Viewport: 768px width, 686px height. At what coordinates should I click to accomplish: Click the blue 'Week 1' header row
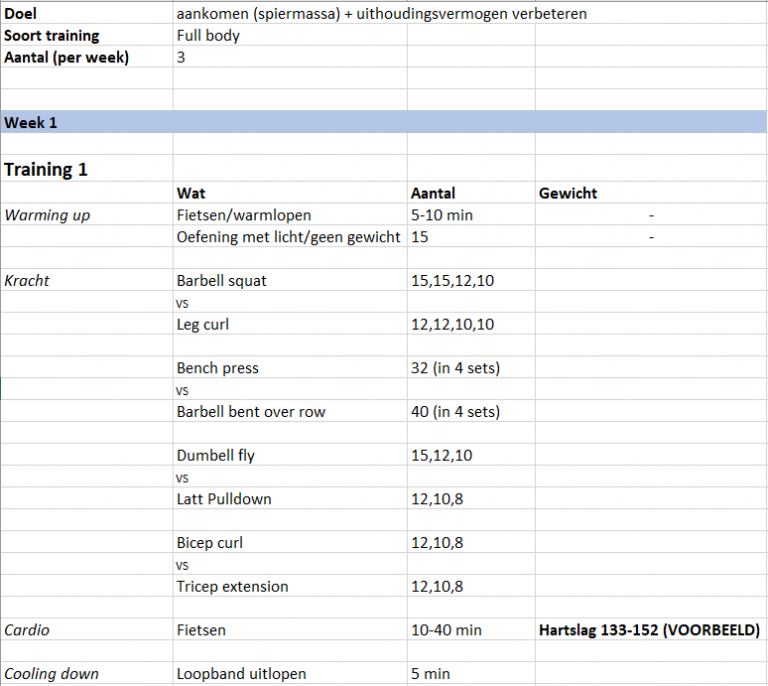[x=384, y=123]
